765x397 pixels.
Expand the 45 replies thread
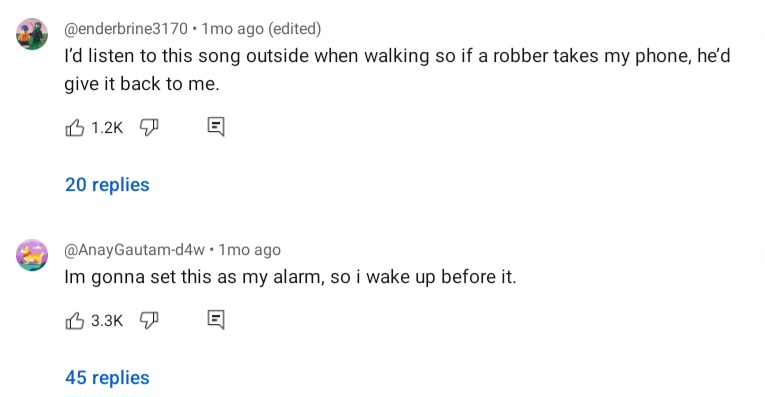pyautogui.click(x=107, y=377)
